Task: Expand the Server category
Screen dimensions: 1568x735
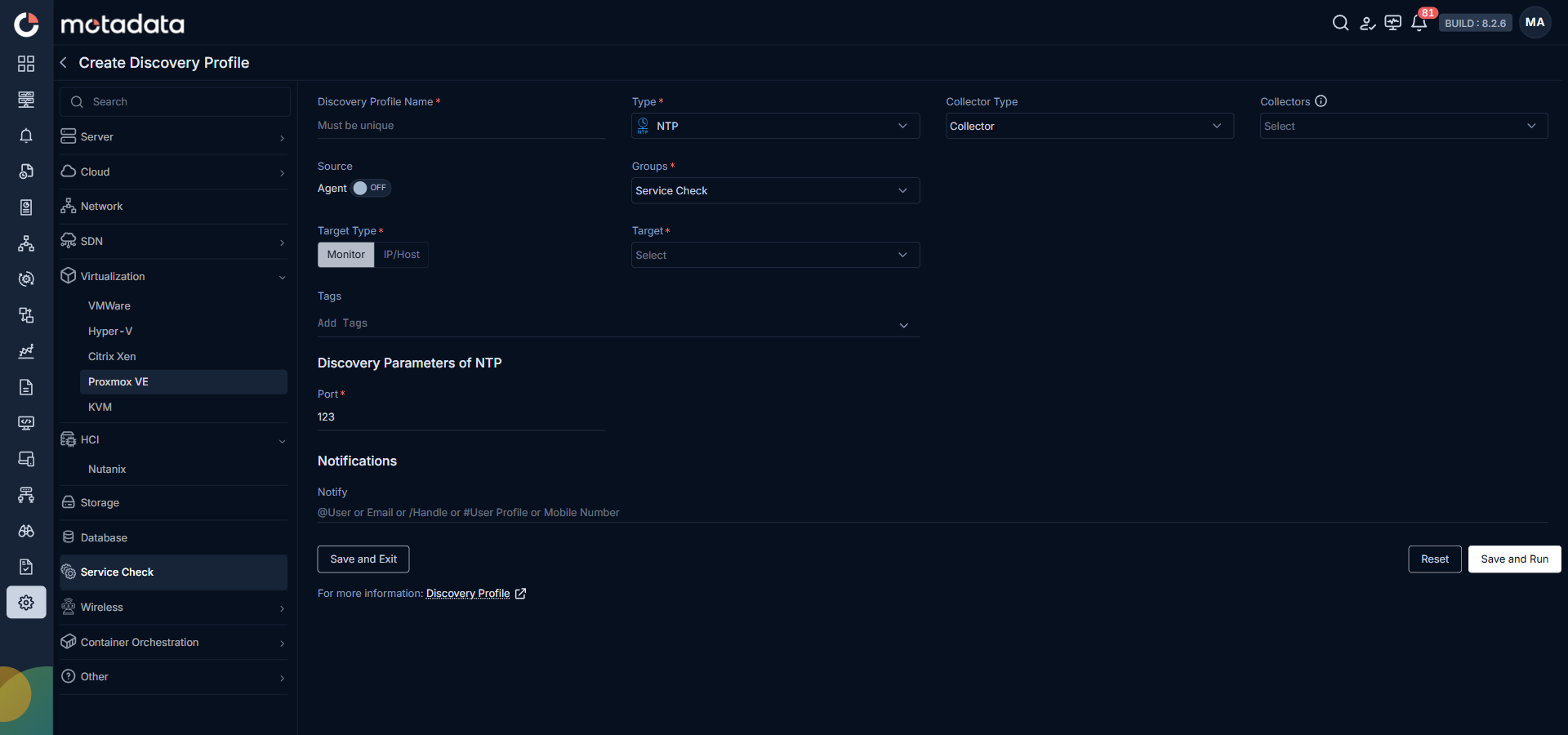Action: click(174, 137)
